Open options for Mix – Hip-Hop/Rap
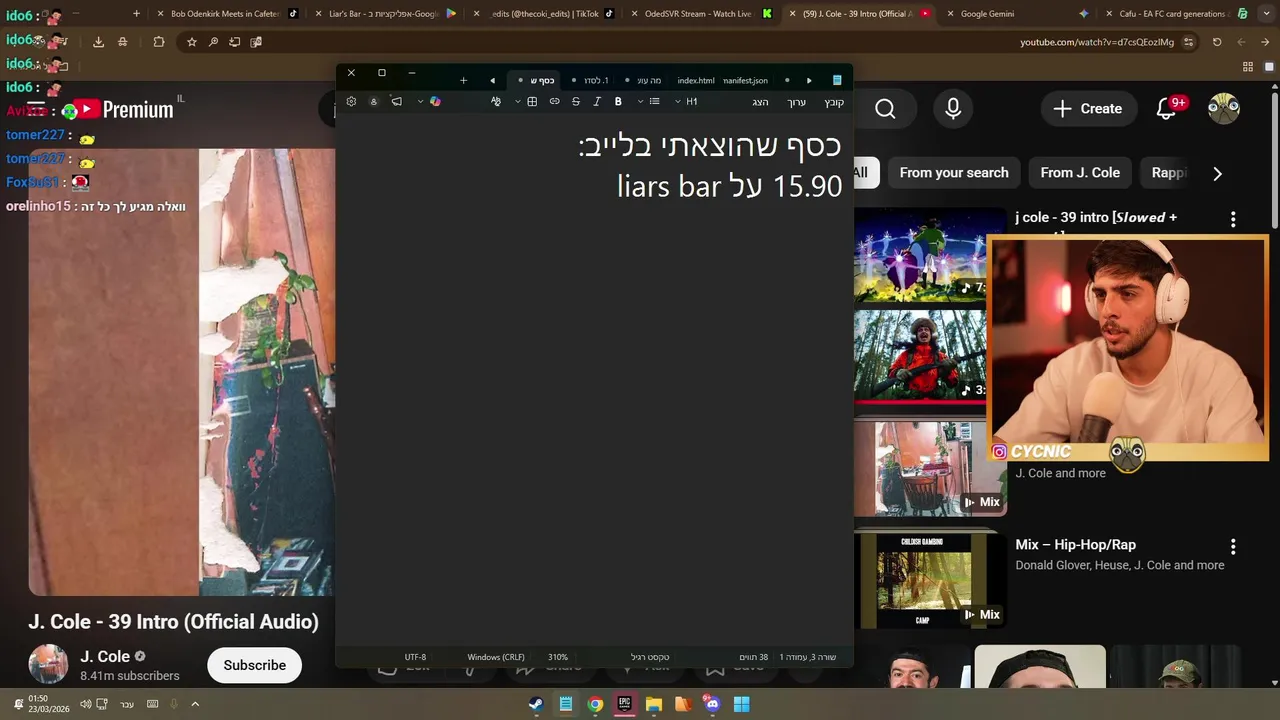Screen dimensions: 1280x720 (x=1233, y=547)
